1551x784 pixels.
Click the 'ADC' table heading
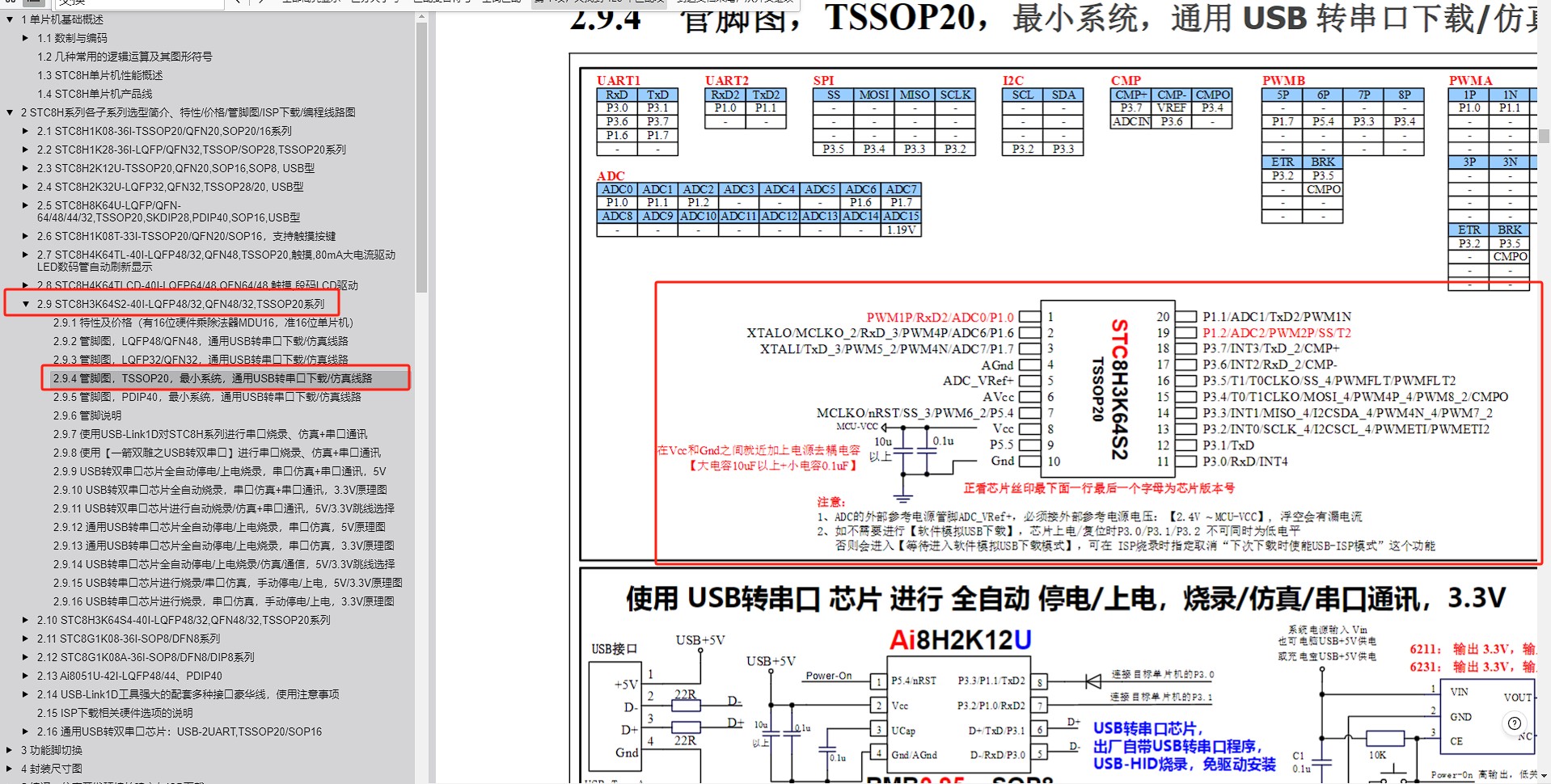[611, 175]
